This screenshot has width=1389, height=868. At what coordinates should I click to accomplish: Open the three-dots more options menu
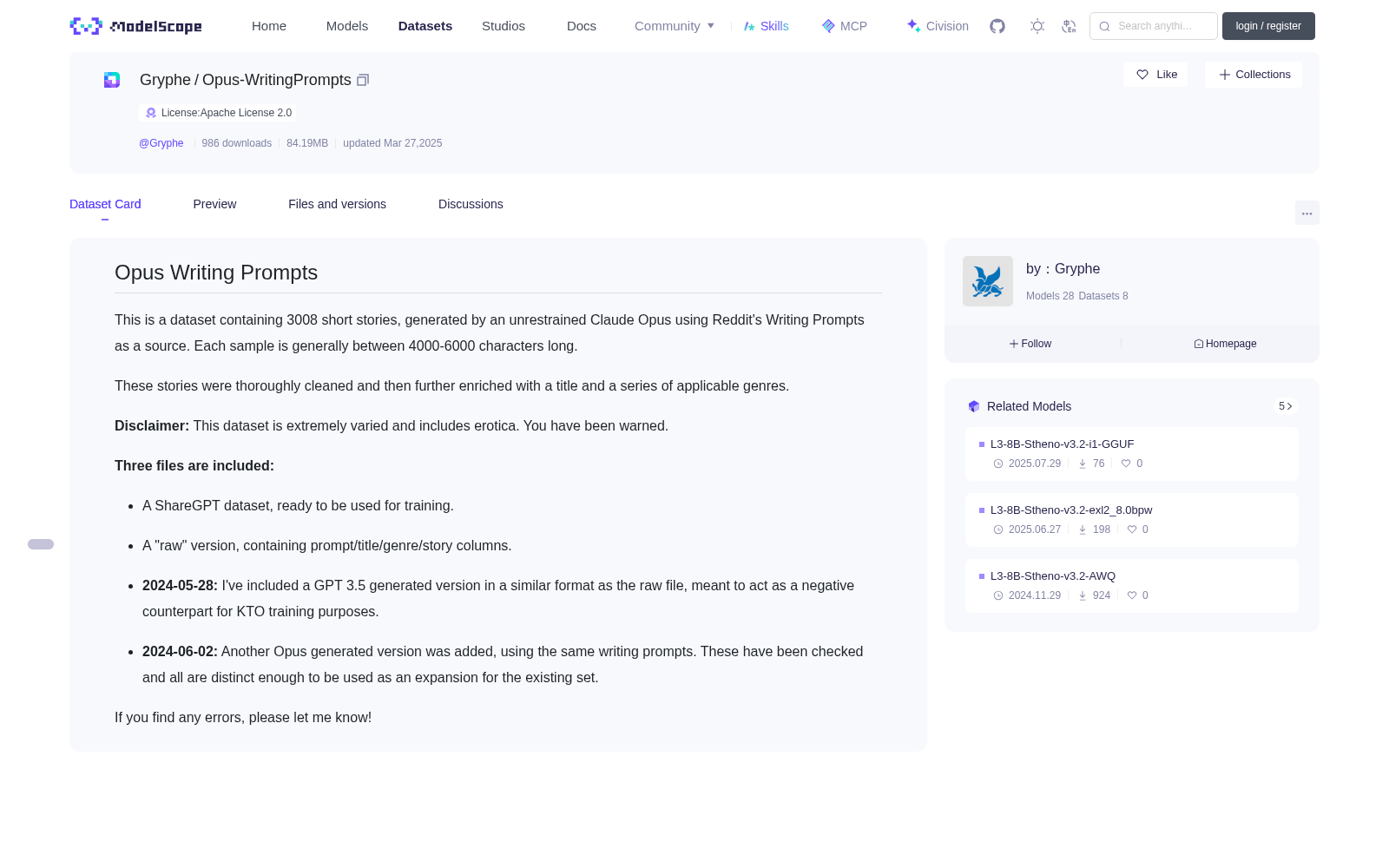click(x=1307, y=213)
